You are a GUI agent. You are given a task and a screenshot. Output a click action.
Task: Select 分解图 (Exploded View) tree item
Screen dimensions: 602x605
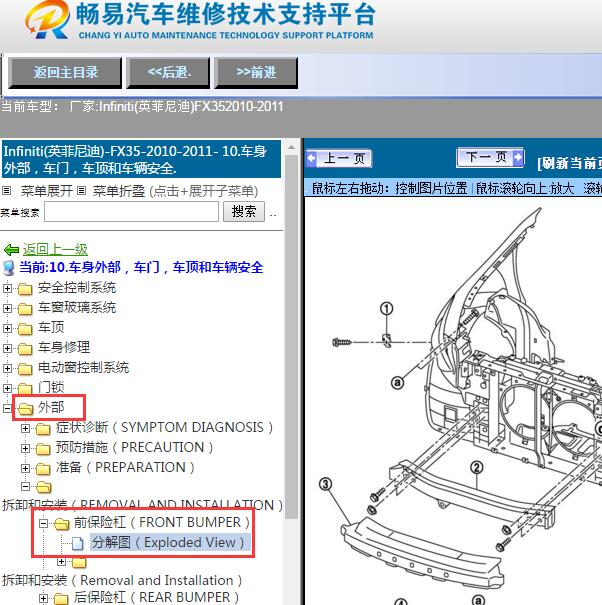click(168, 542)
